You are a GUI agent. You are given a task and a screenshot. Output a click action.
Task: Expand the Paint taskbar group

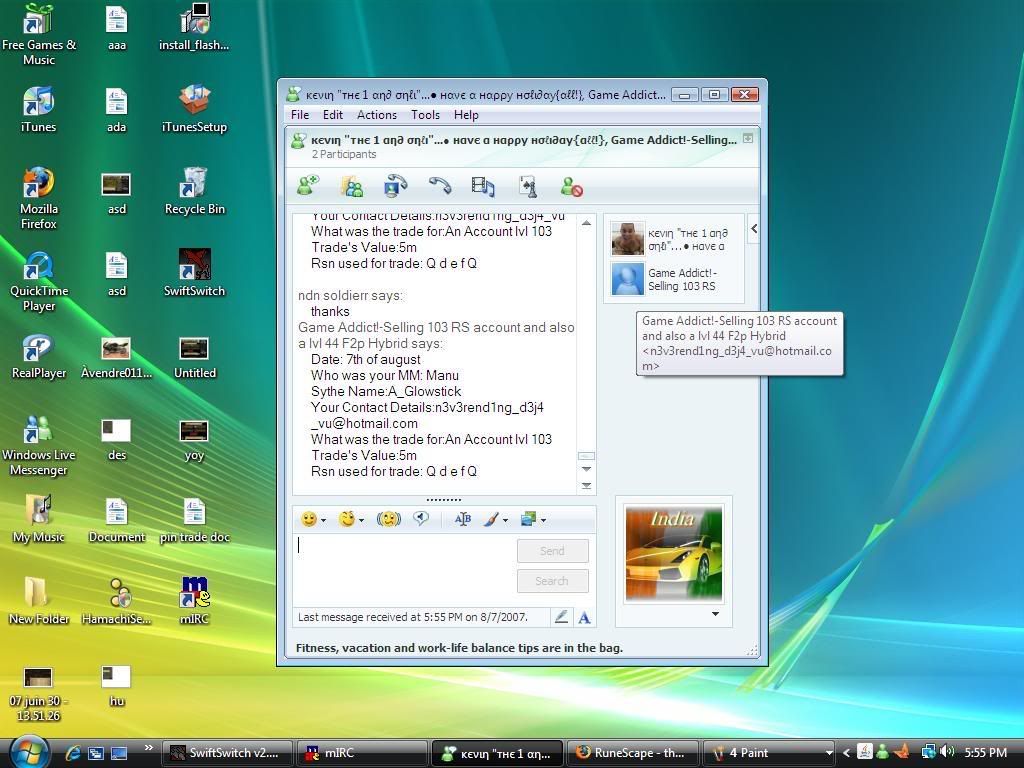click(x=768, y=753)
